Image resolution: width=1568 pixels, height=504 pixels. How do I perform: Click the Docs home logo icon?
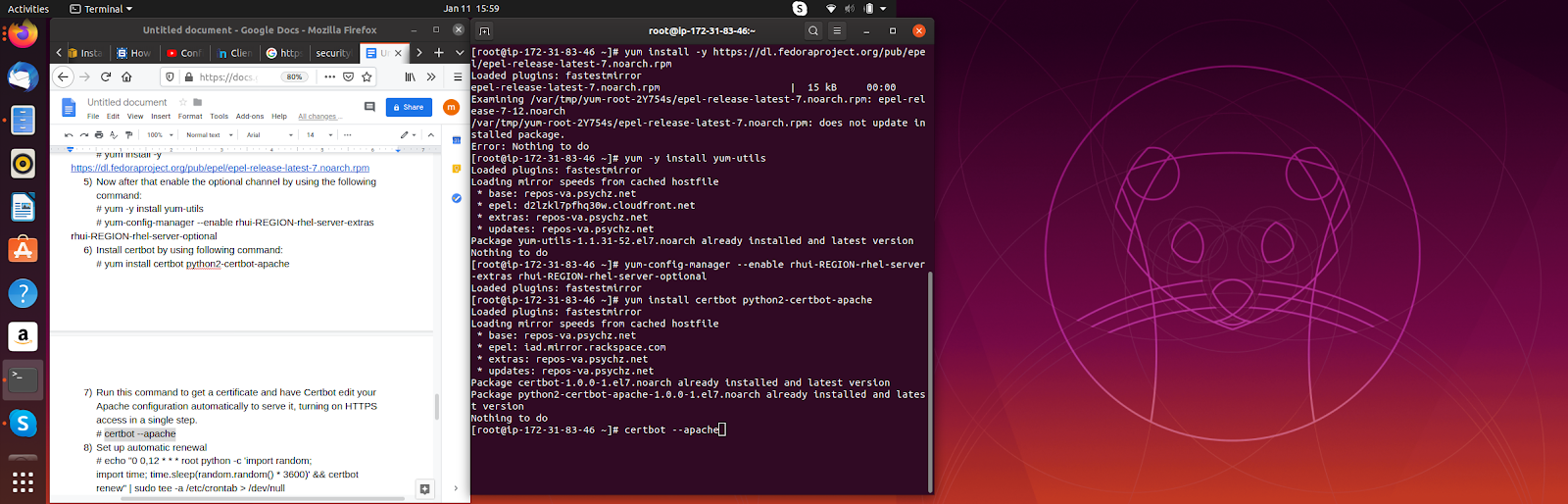(x=69, y=108)
